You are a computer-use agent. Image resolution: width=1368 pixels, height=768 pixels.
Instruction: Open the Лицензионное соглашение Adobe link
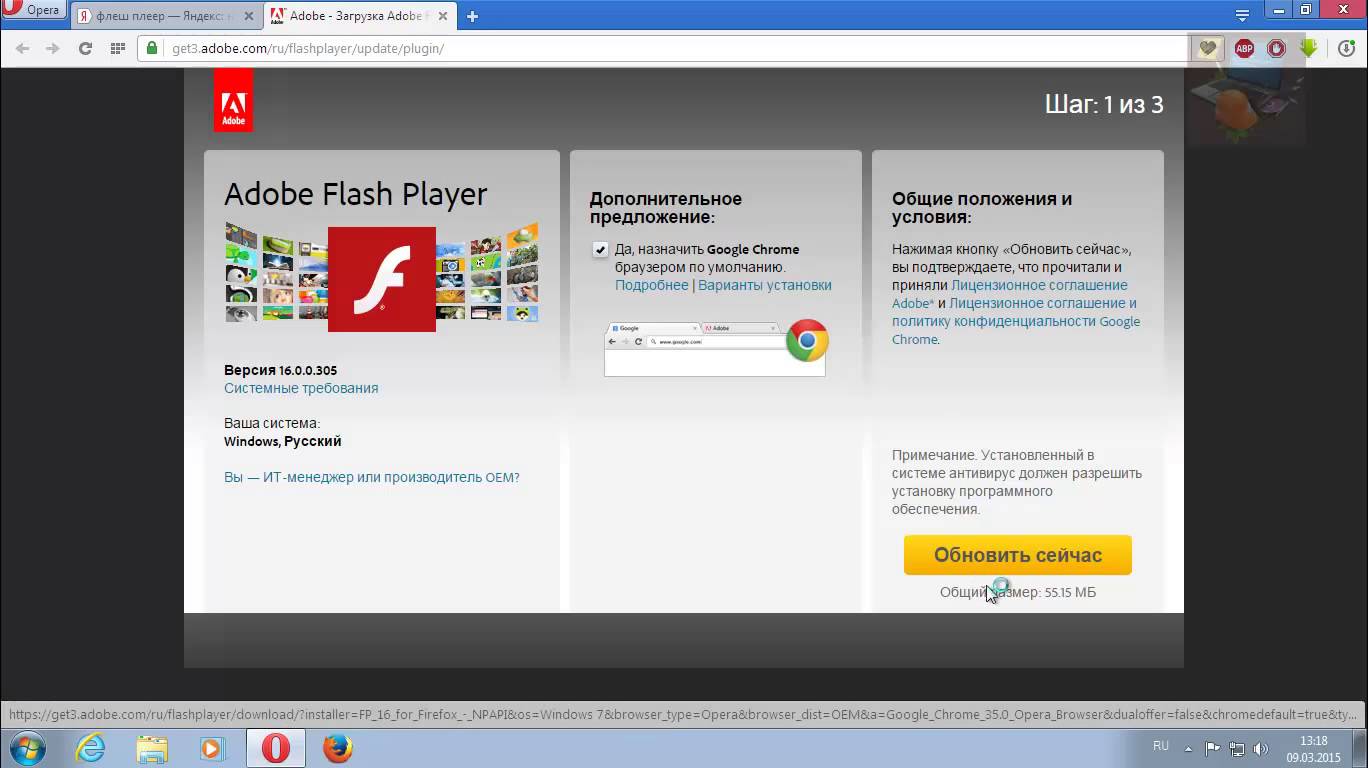[x=1009, y=294]
